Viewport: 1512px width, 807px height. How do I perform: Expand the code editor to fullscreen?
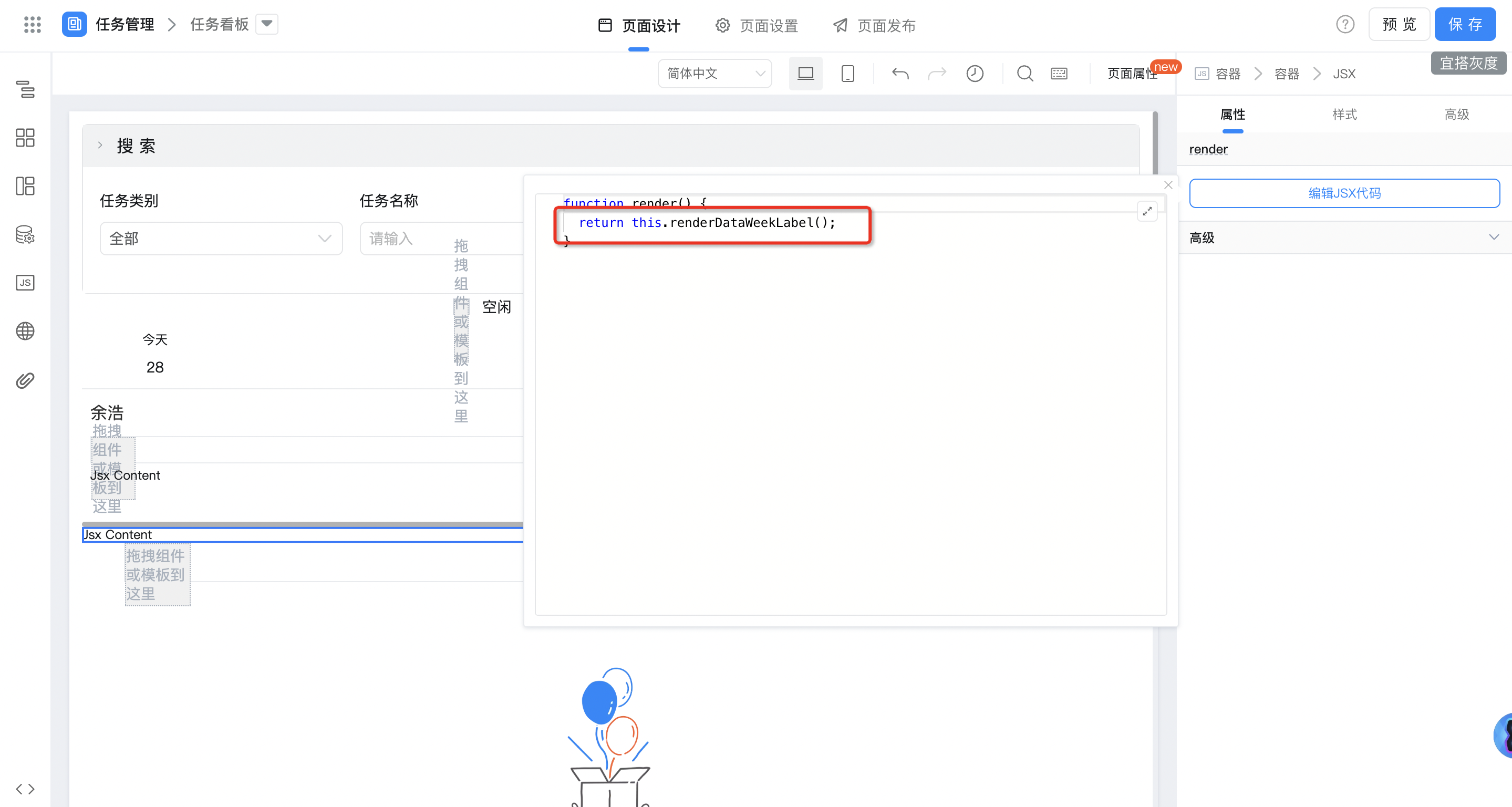point(1147,211)
